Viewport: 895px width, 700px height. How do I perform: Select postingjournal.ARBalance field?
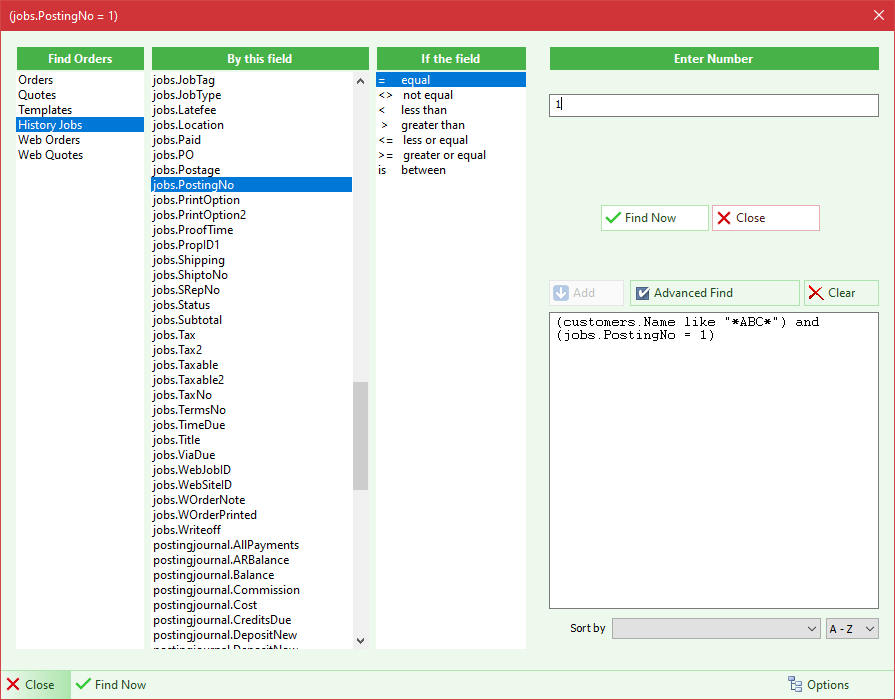pyautogui.click(x=252, y=560)
